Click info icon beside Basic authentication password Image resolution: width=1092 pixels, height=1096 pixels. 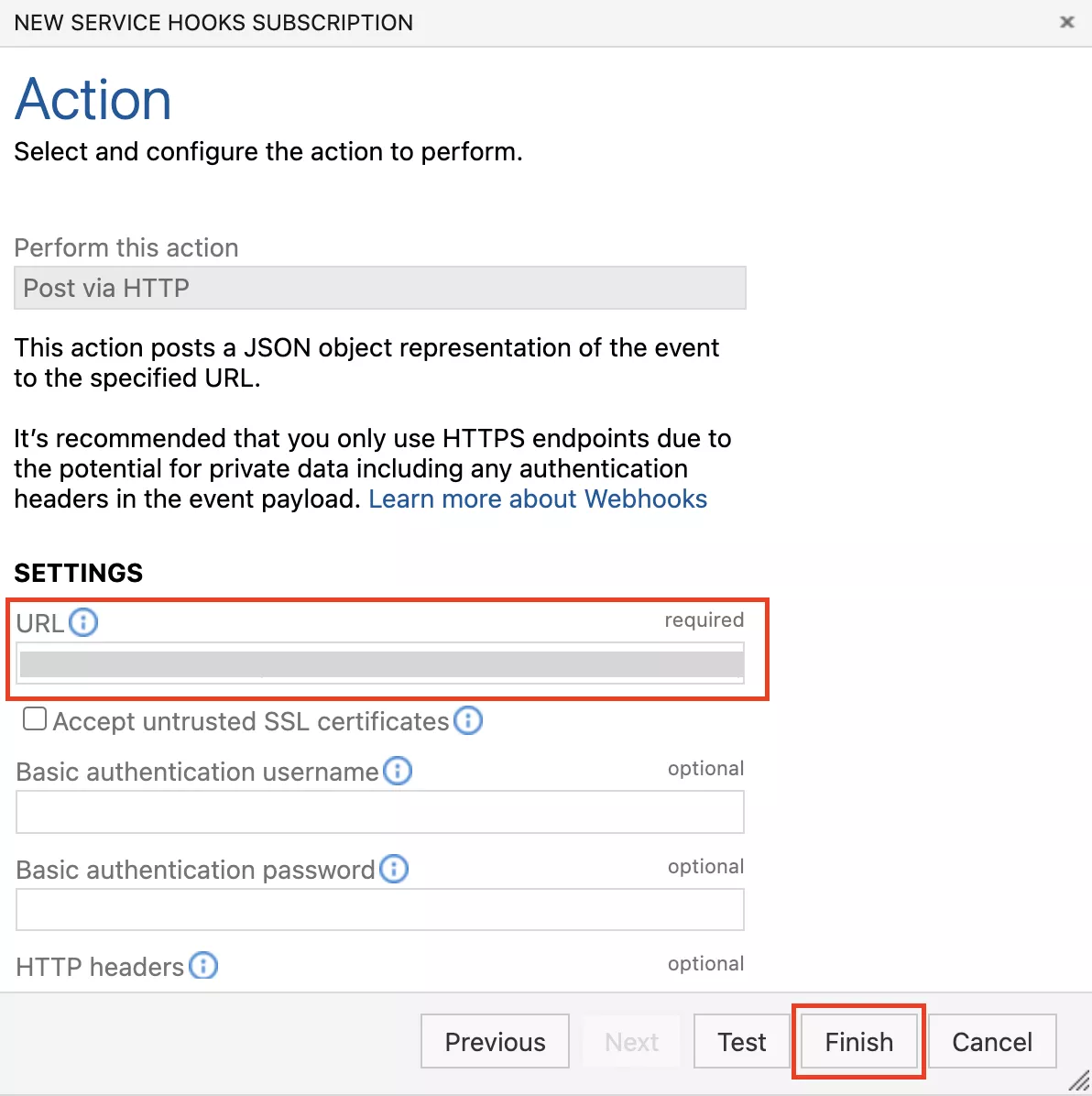394,869
